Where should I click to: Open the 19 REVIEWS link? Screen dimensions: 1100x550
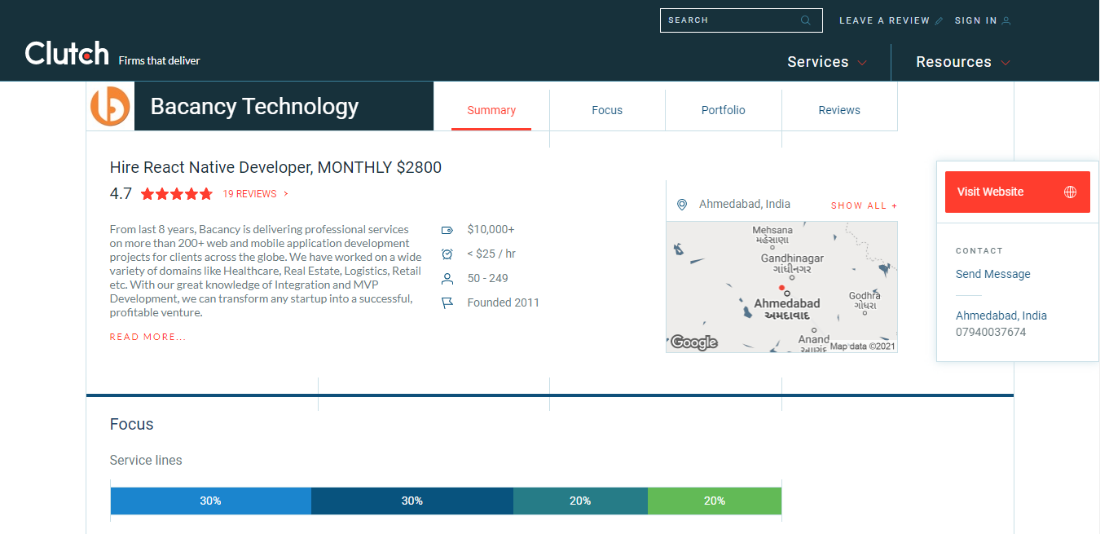click(255, 194)
